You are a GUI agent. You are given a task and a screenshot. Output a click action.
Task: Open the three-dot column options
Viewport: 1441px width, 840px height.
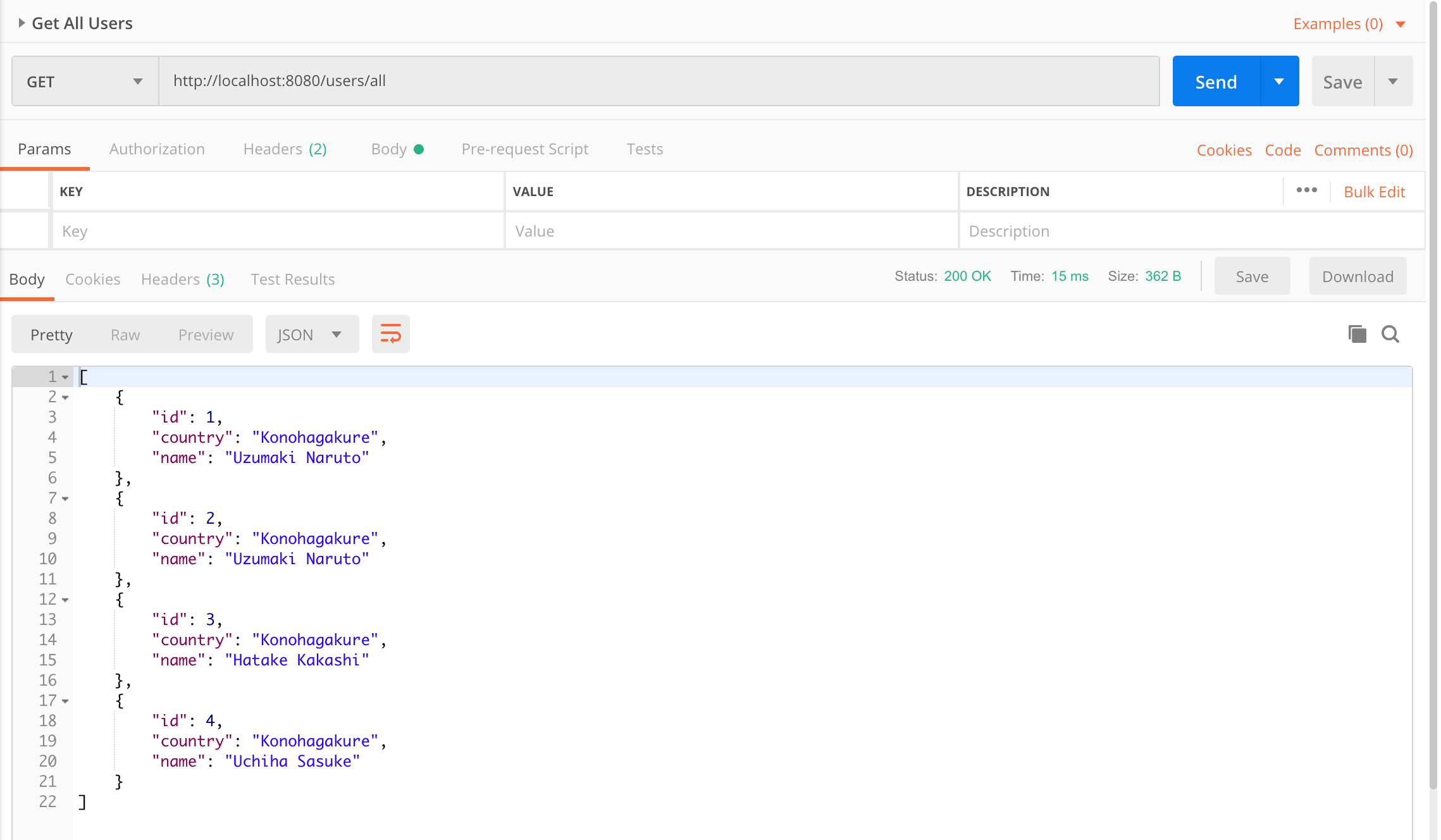[x=1306, y=190]
